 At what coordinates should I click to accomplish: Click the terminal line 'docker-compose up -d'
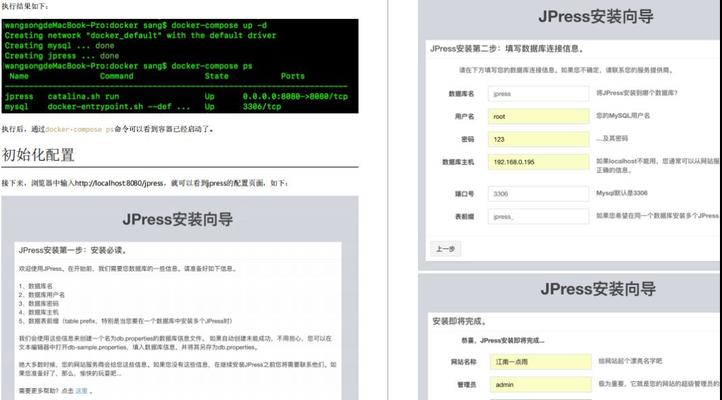click(219, 25)
